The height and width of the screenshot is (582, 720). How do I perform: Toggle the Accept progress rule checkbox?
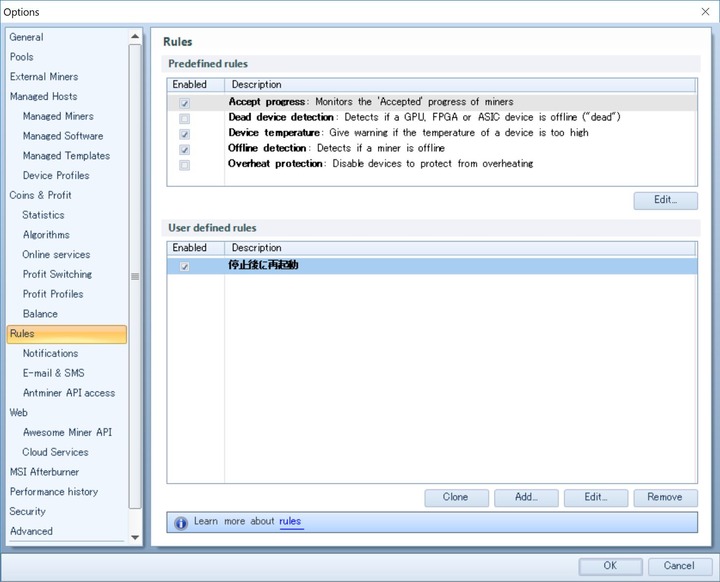click(185, 103)
